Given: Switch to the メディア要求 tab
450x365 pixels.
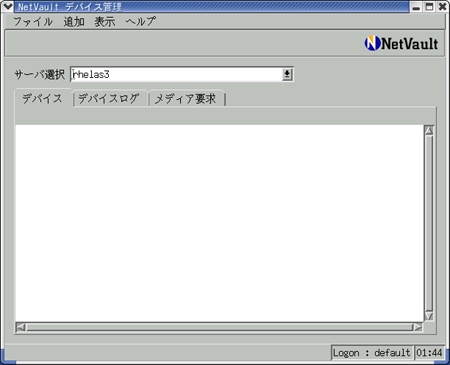Looking at the screenshot, I should (186, 99).
